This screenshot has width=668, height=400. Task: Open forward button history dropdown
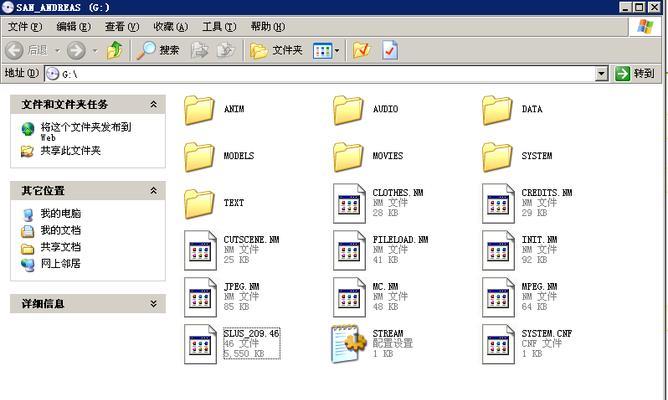pyautogui.click(x=95, y=51)
